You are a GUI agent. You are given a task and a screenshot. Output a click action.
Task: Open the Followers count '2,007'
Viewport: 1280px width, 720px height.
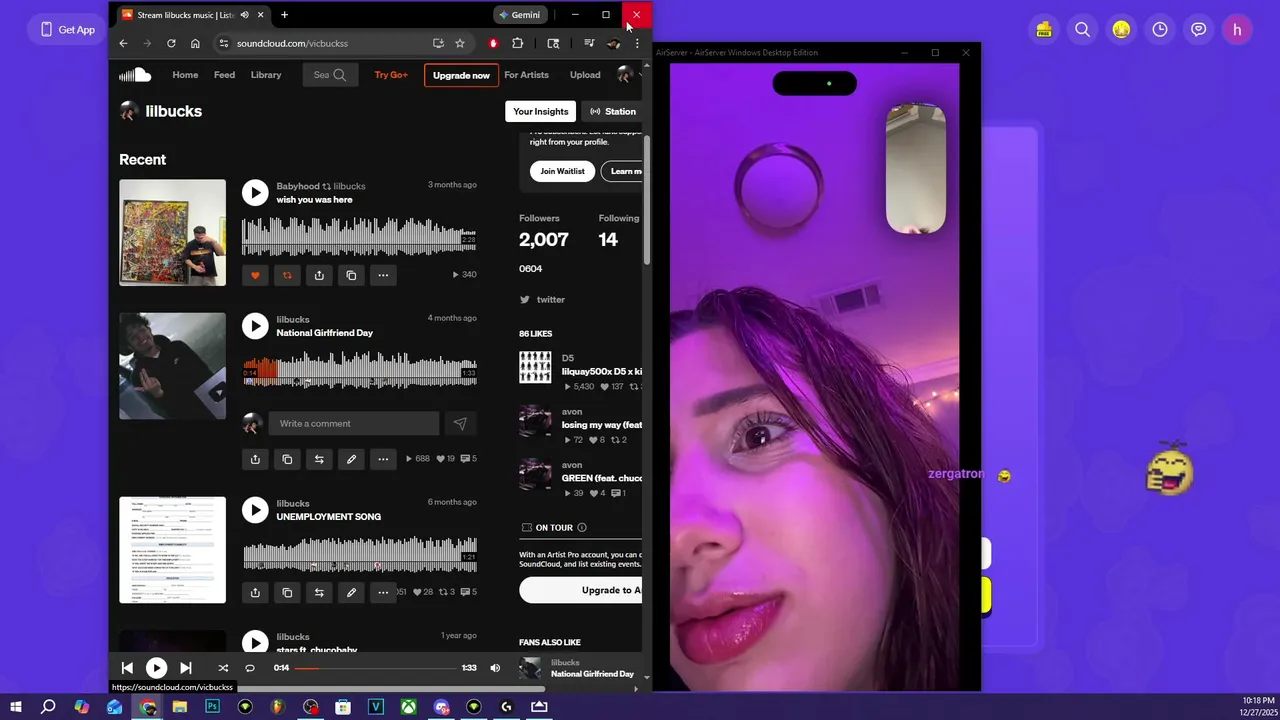pos(543,240)
